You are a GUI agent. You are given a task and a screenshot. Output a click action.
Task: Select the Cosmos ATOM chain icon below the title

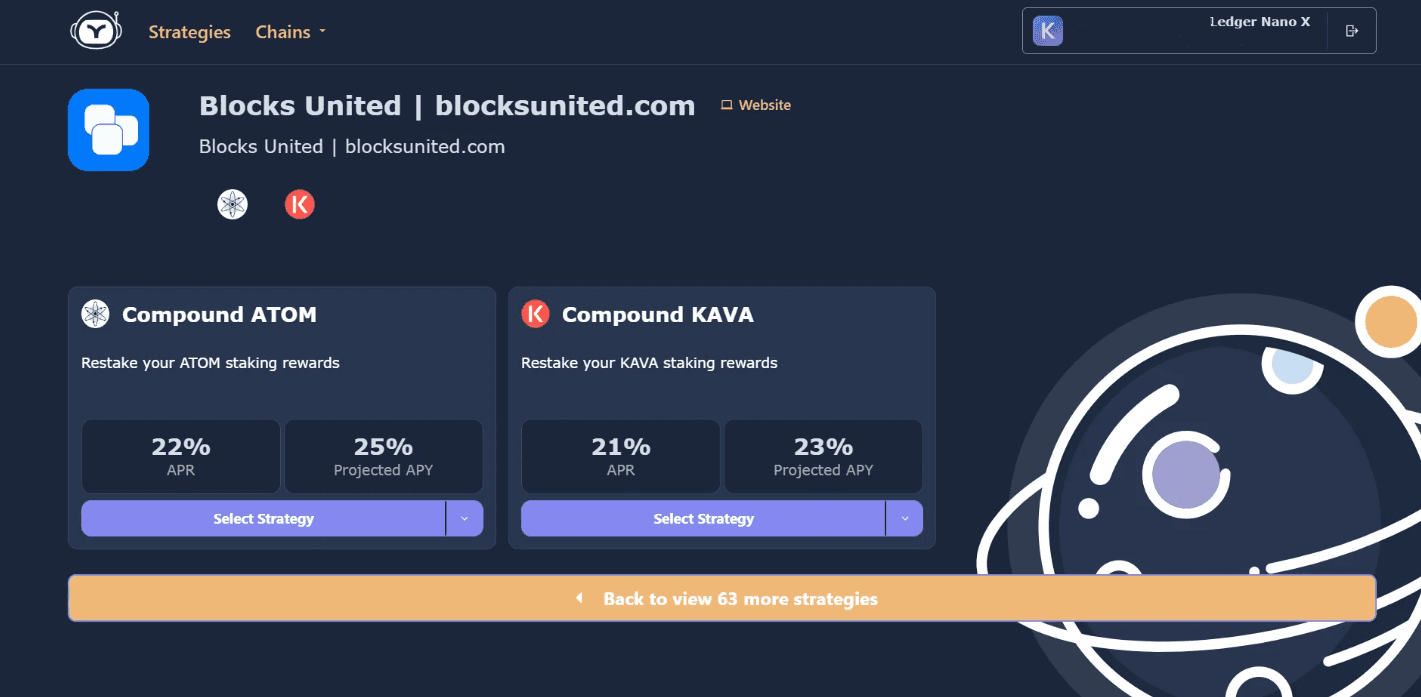233,205
